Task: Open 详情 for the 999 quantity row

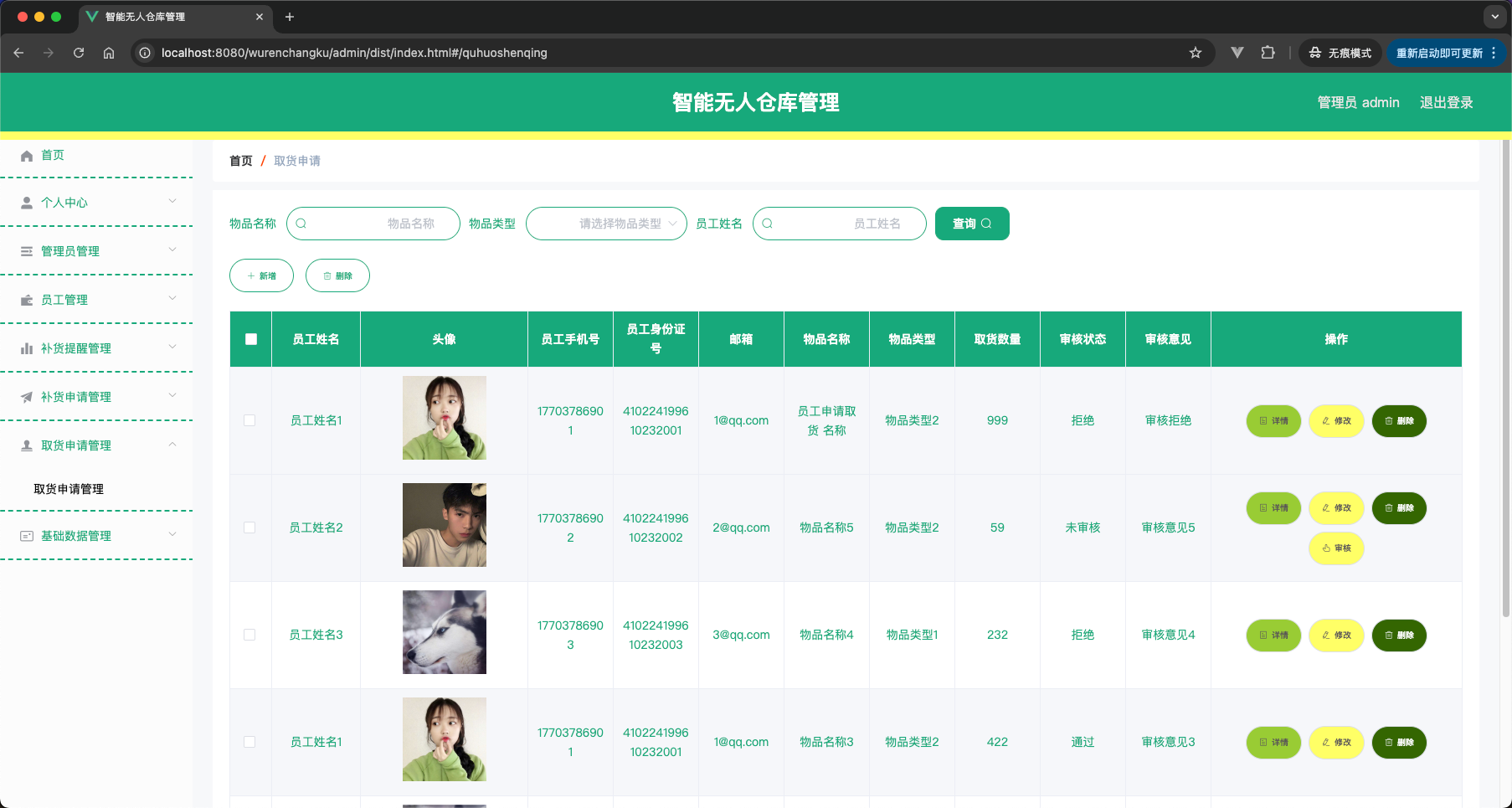Action: 1273,421
